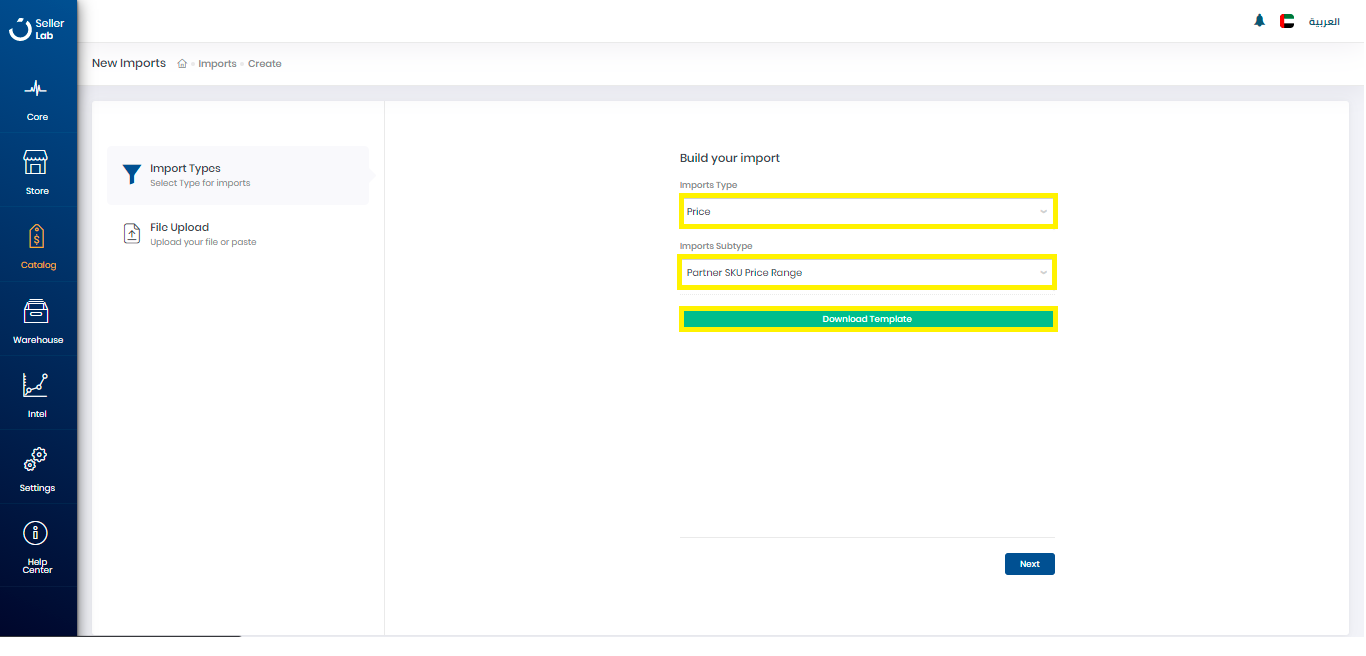Viewport: 1366px width, 656px height.
Task: Open the Store sidebar icon
Action: pos(36,163)
